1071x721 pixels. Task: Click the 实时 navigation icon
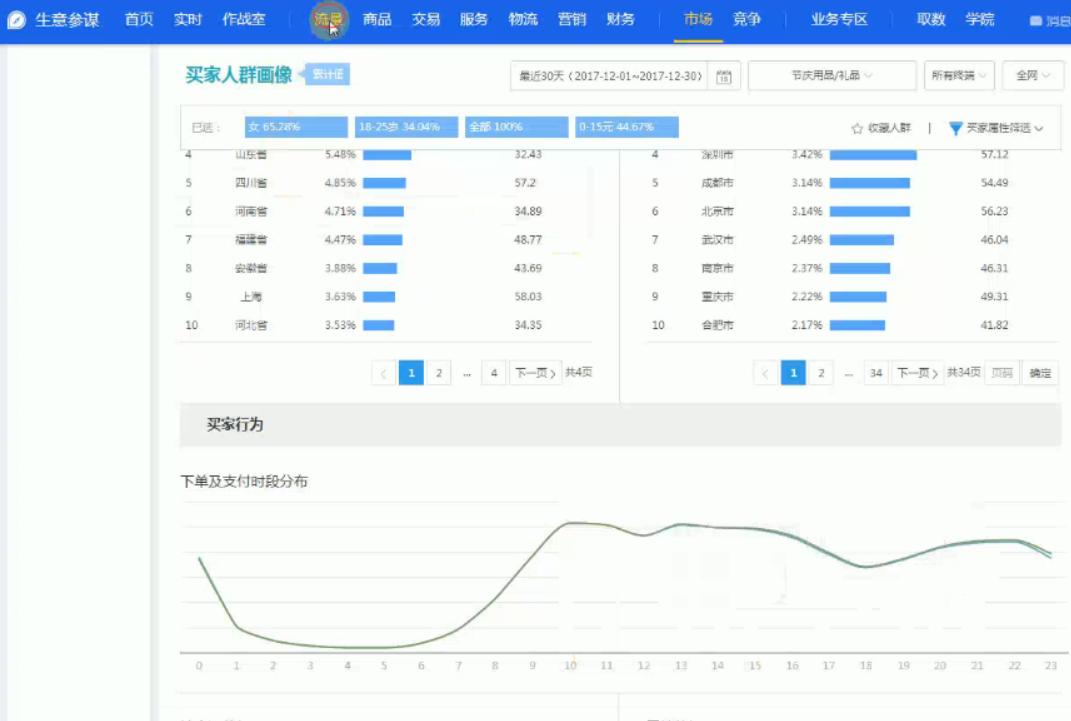[188, 17]
